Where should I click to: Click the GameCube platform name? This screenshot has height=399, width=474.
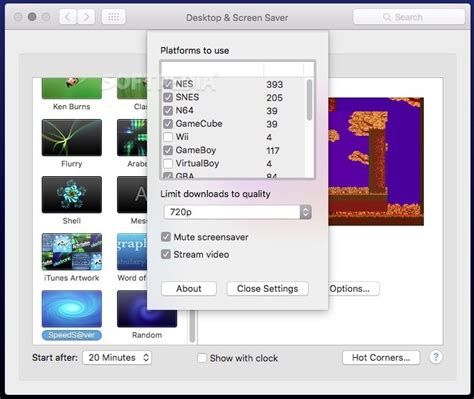coord(199,124)
